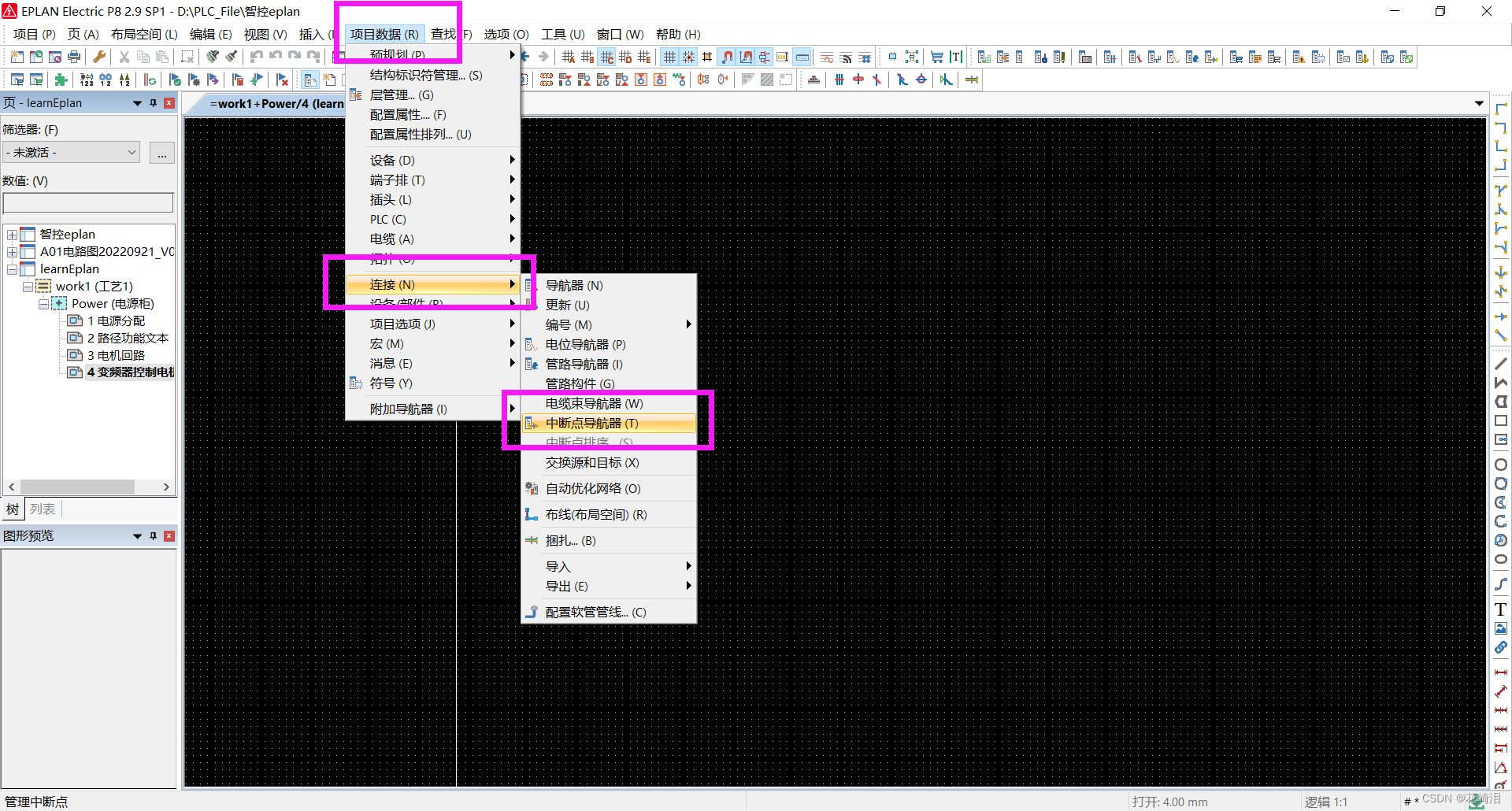Image resolution: width=1512 pixels, height=811 pixels.
Task: Select 电缆束导航器 (W) menu entry
Action: 609,404
